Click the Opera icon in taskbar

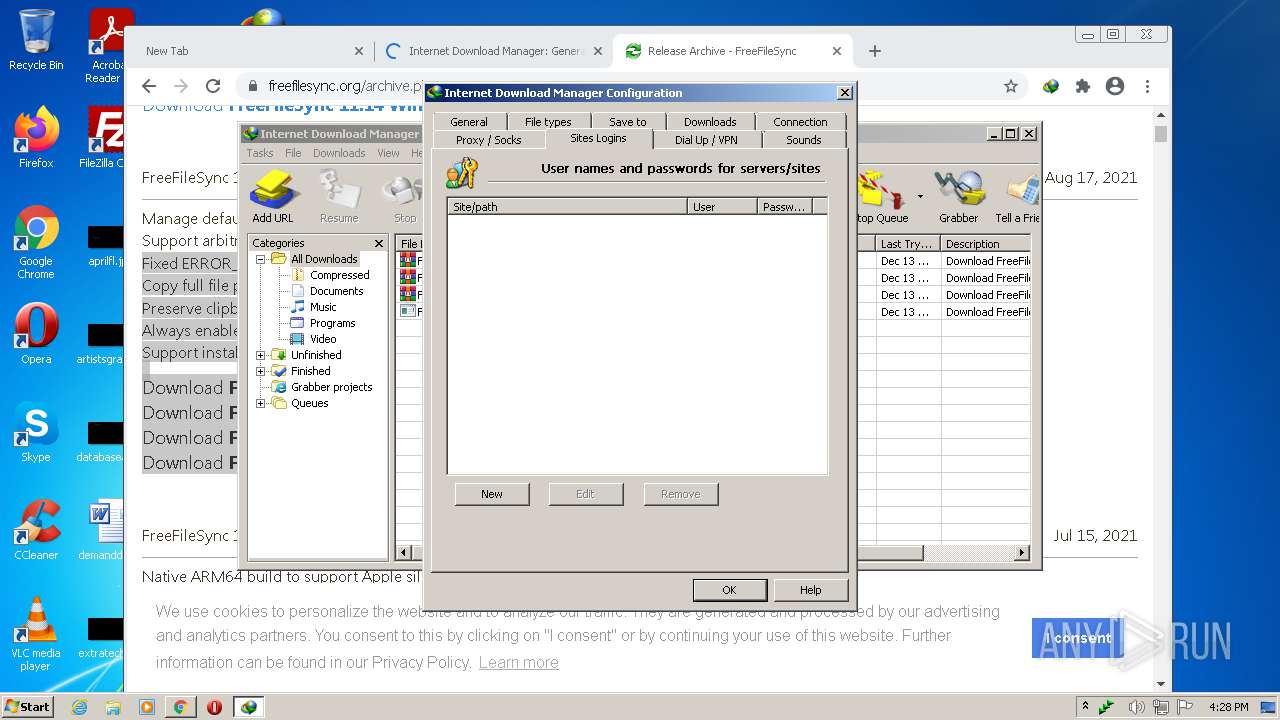coord(214,707)
